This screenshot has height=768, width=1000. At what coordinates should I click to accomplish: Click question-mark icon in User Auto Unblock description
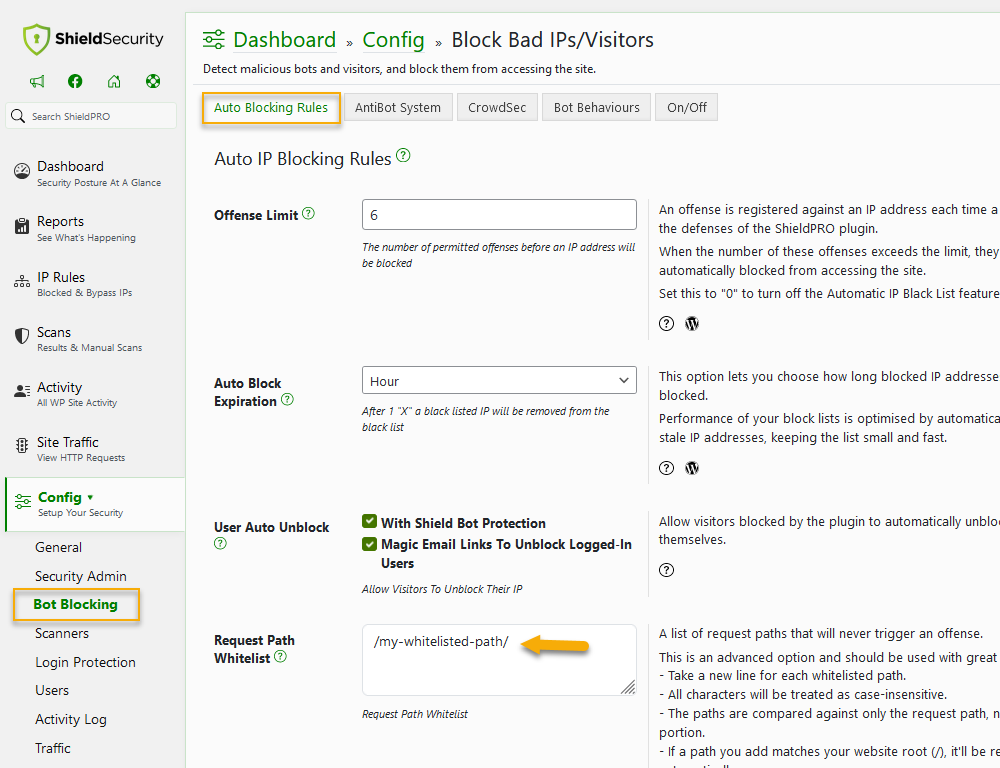coord(666,570)
